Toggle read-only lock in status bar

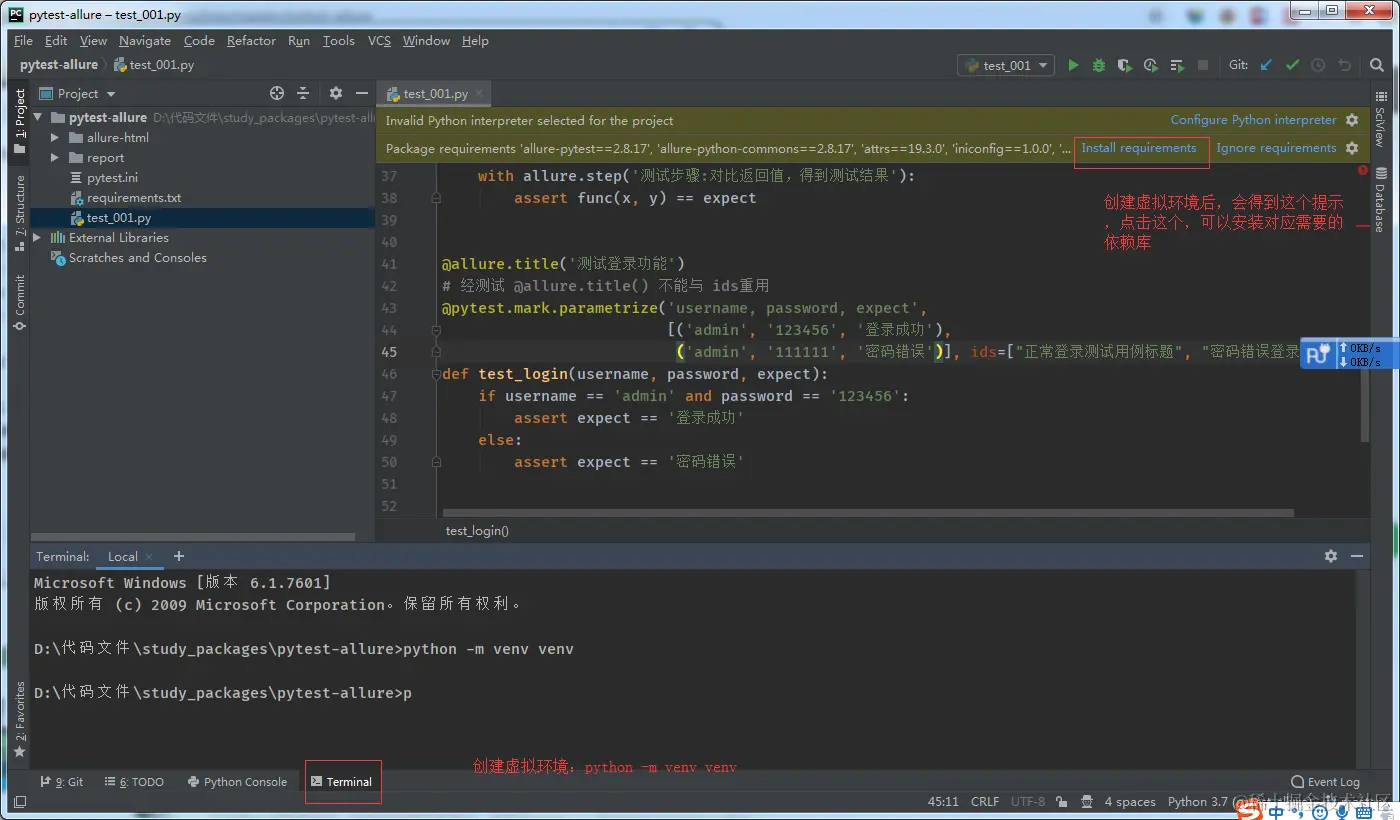(1062, 801)
